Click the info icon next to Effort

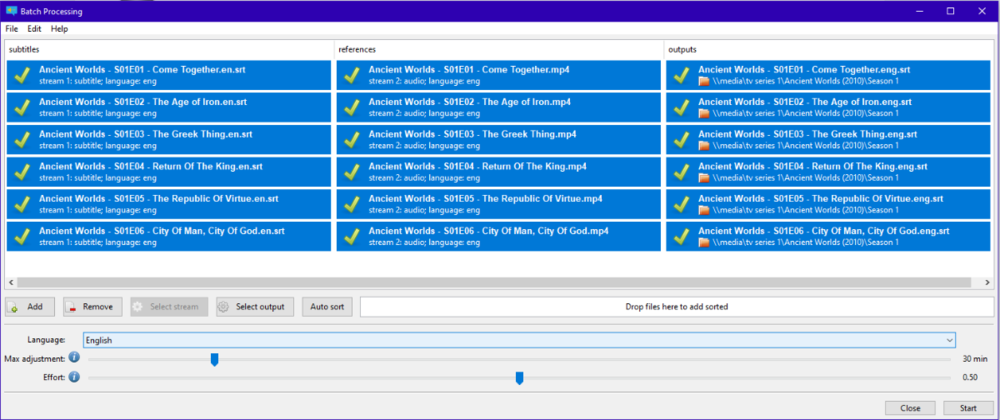74,377
